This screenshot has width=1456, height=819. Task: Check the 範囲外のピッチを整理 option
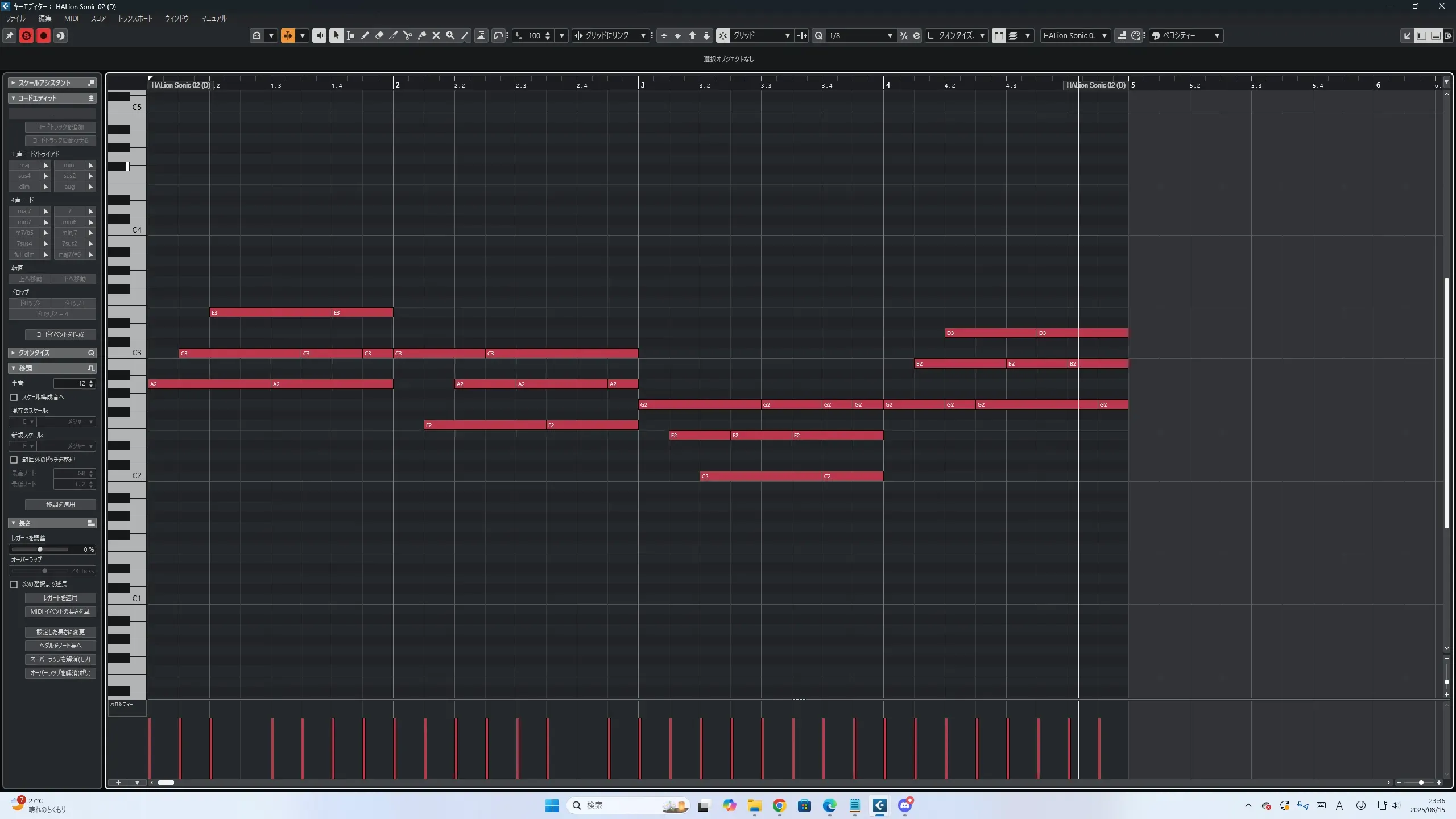pos(14,460)
